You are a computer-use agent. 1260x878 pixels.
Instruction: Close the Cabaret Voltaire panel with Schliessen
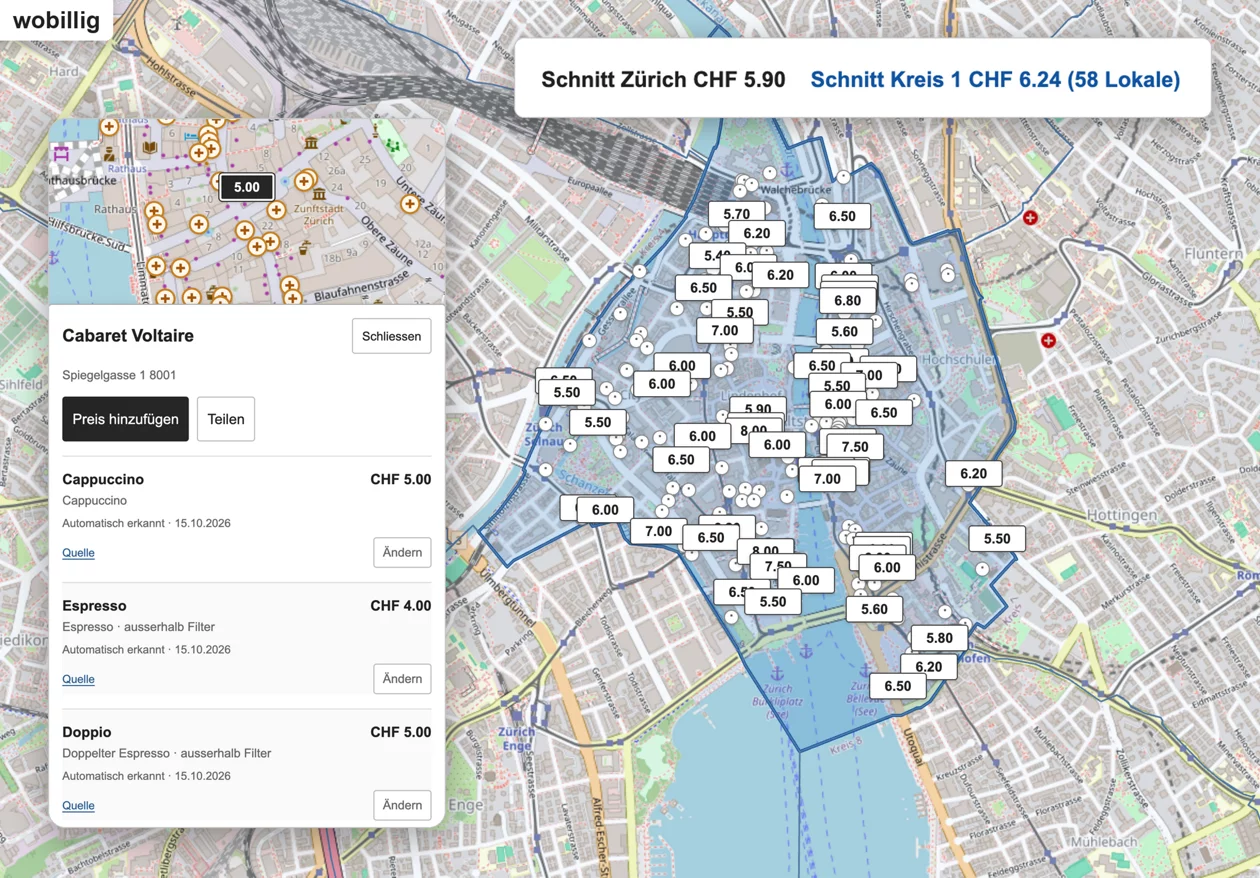391,336
